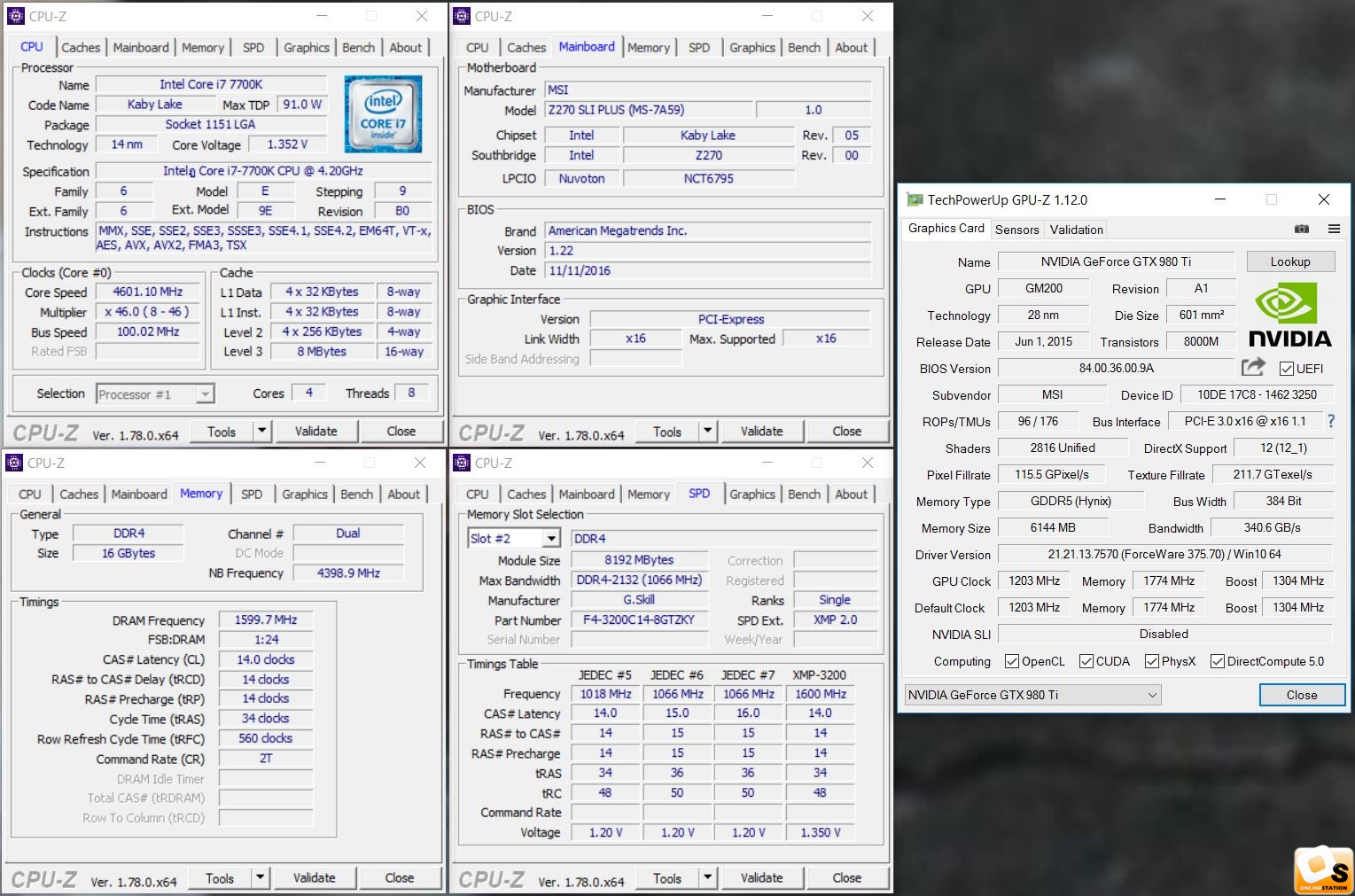The width and height of the screenshot is (1355, 896).
Task: Open Tools dropdown arrow in CPU window
Action: pyautogui.click(x=261, y=432)
